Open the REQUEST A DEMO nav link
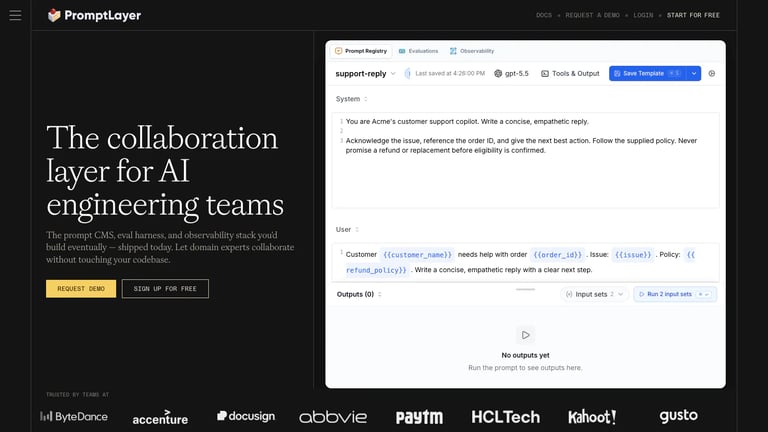 pos(592,15)
